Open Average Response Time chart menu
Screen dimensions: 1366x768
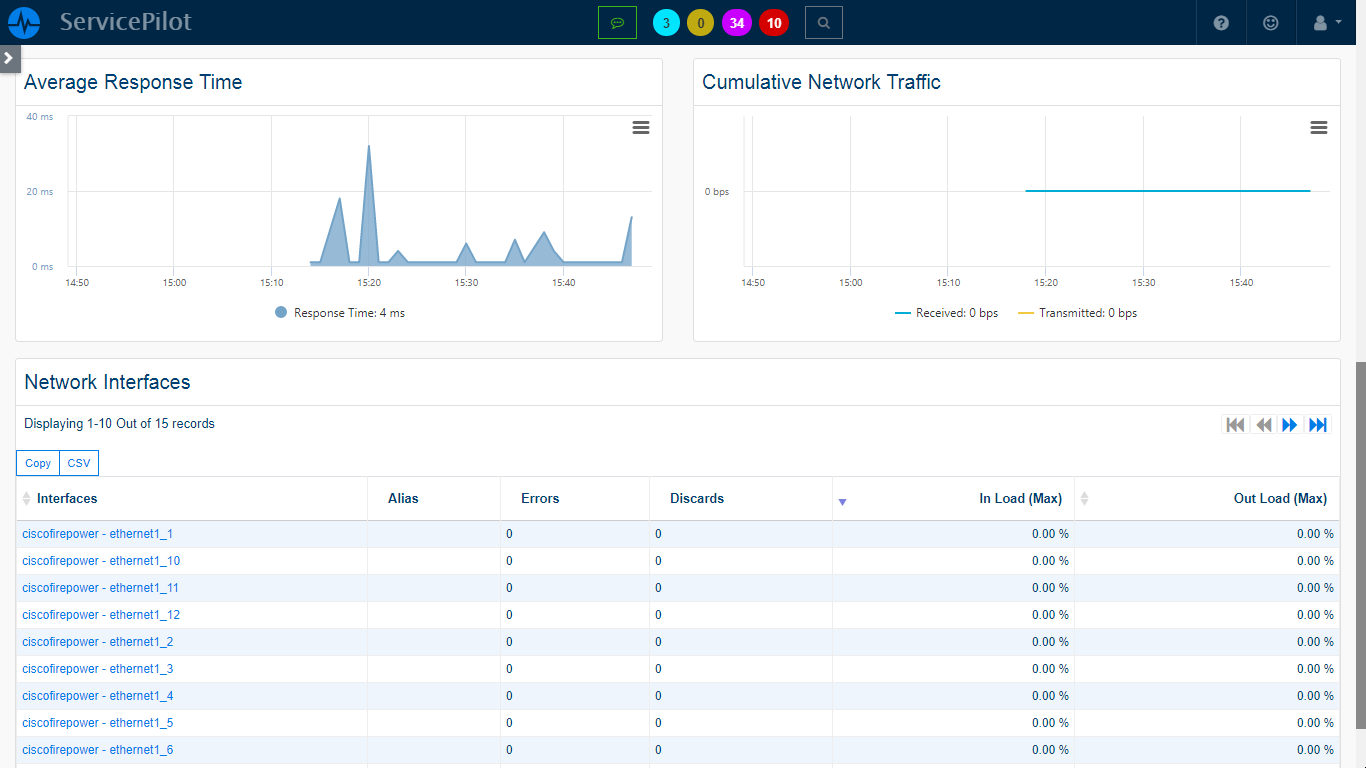click(x=641, y=127)
